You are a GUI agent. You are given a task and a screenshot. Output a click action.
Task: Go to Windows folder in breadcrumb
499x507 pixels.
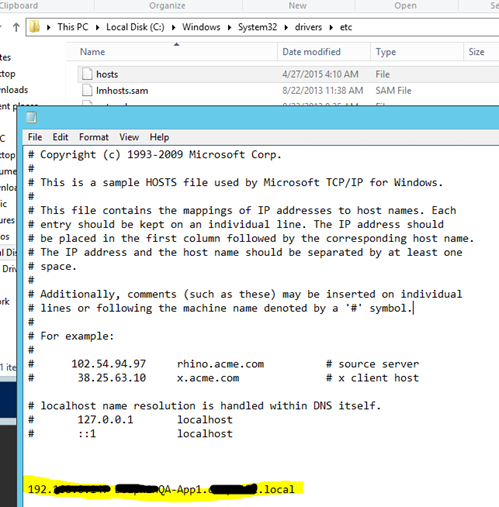(x=201, y=27)
